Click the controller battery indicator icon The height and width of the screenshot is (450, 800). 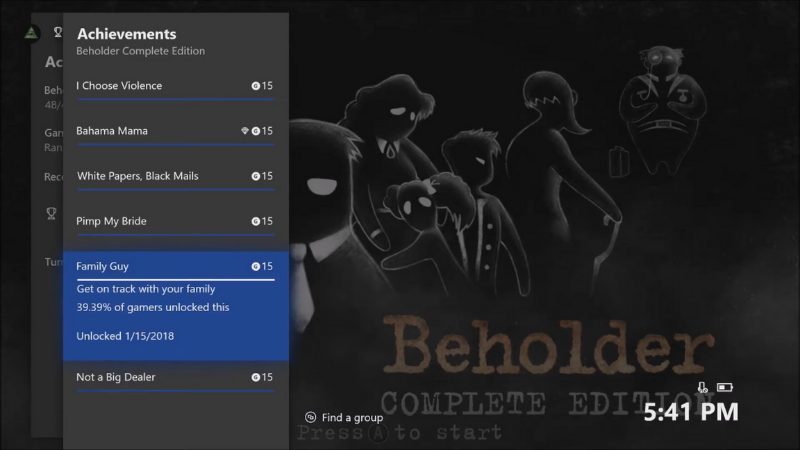click(725, 387)
